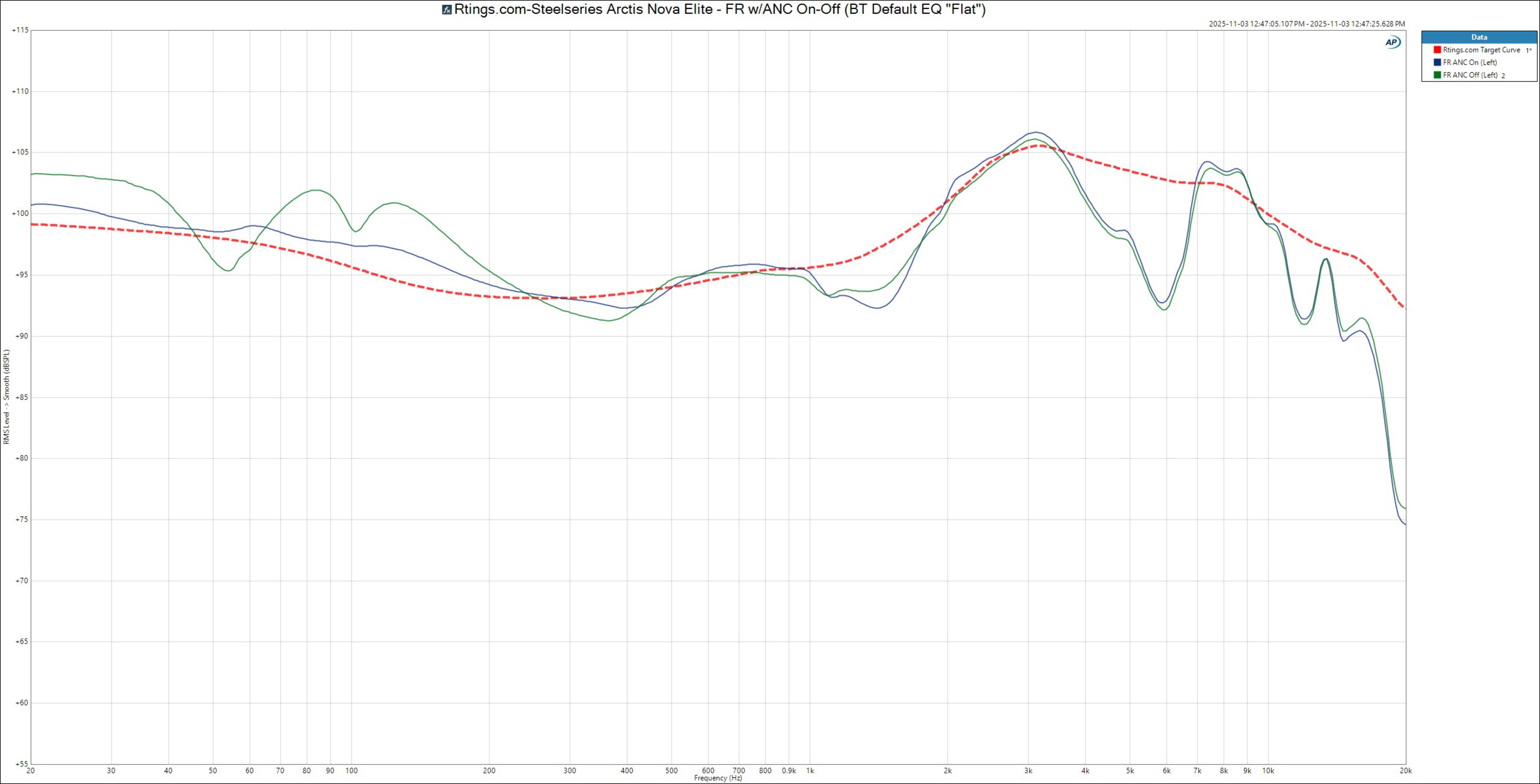Click the green FR ANC Off swatch

[1437, 75]
